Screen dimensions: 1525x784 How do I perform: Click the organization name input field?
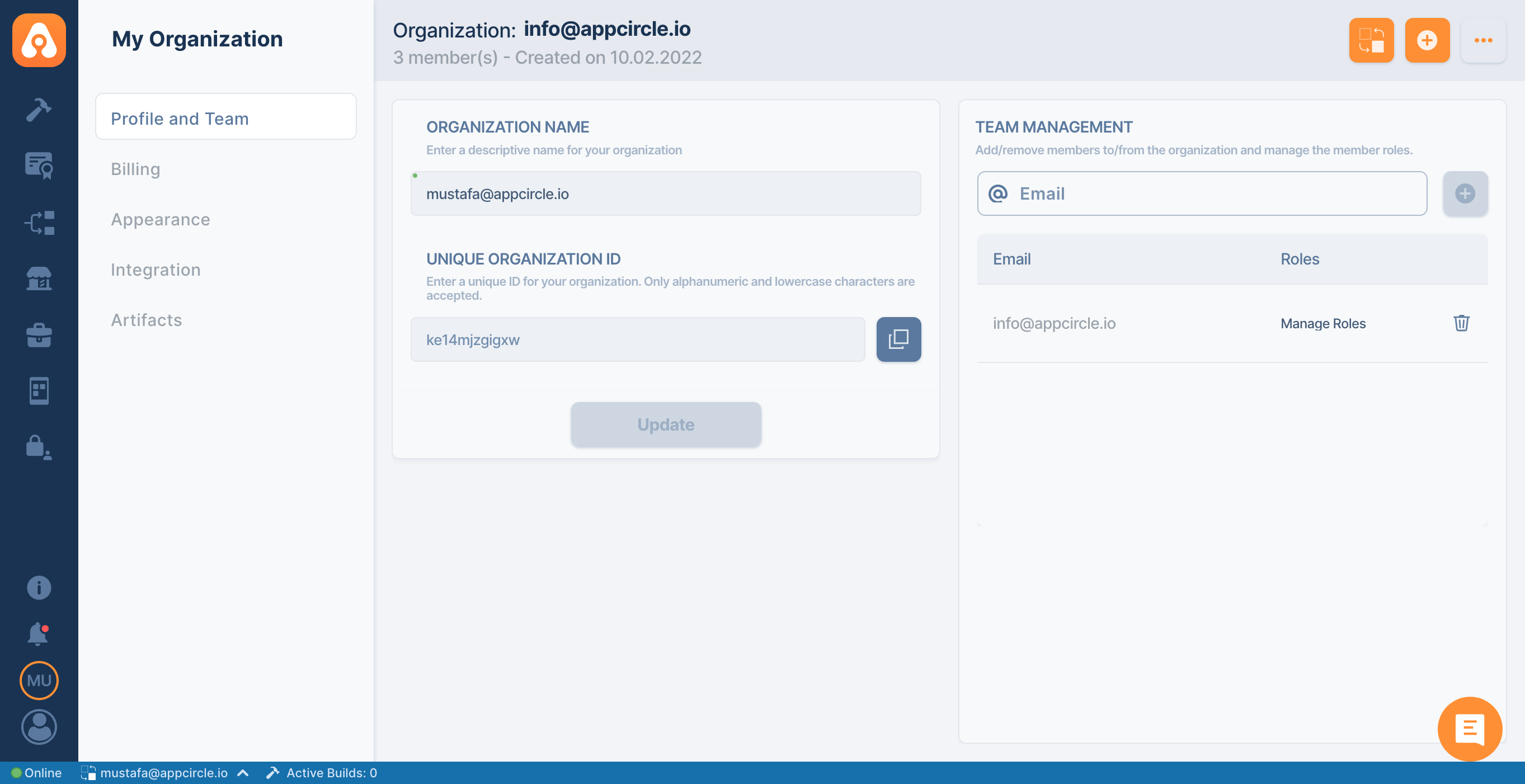pyautogui.click(x=665, y=193)
